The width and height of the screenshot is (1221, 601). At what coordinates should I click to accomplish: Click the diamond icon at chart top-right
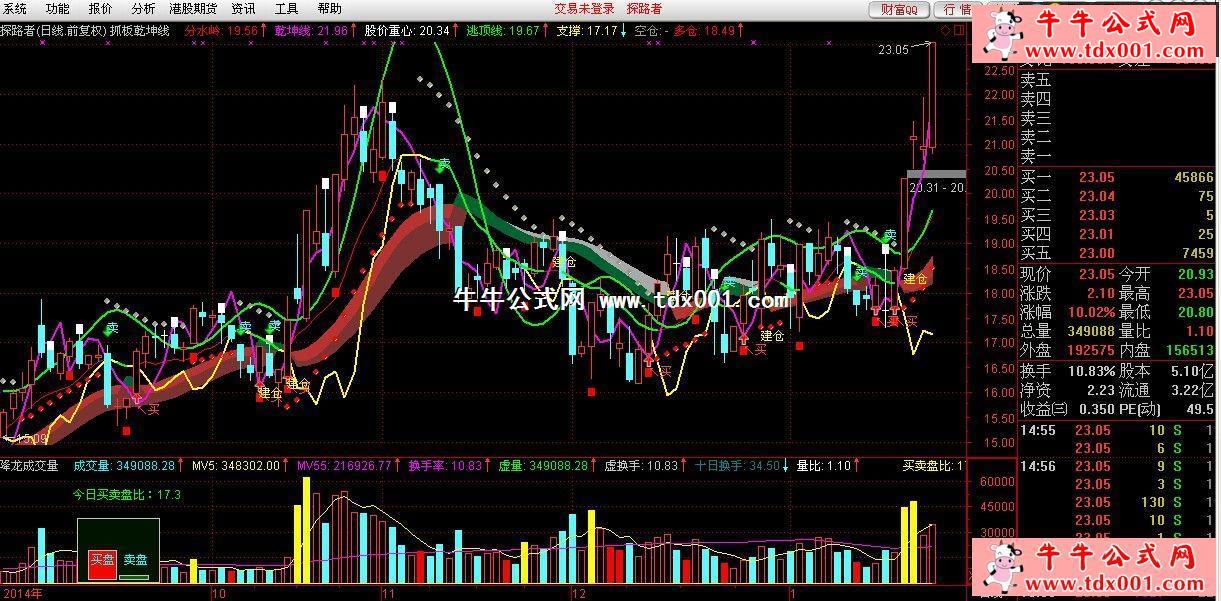(x=945, y=31)
